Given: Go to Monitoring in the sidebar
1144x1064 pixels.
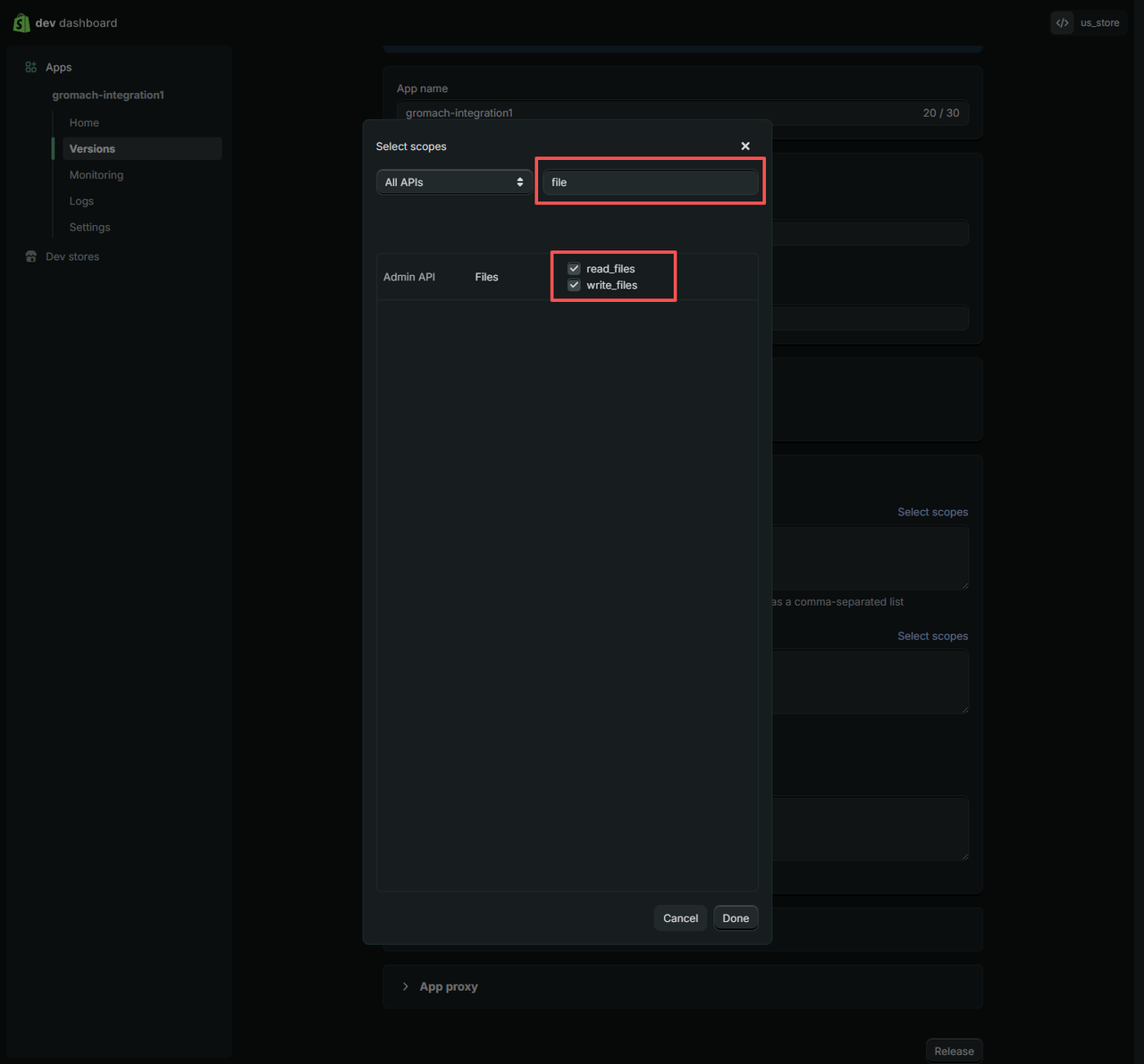Looking at the screenshot, I should point(97,175).
